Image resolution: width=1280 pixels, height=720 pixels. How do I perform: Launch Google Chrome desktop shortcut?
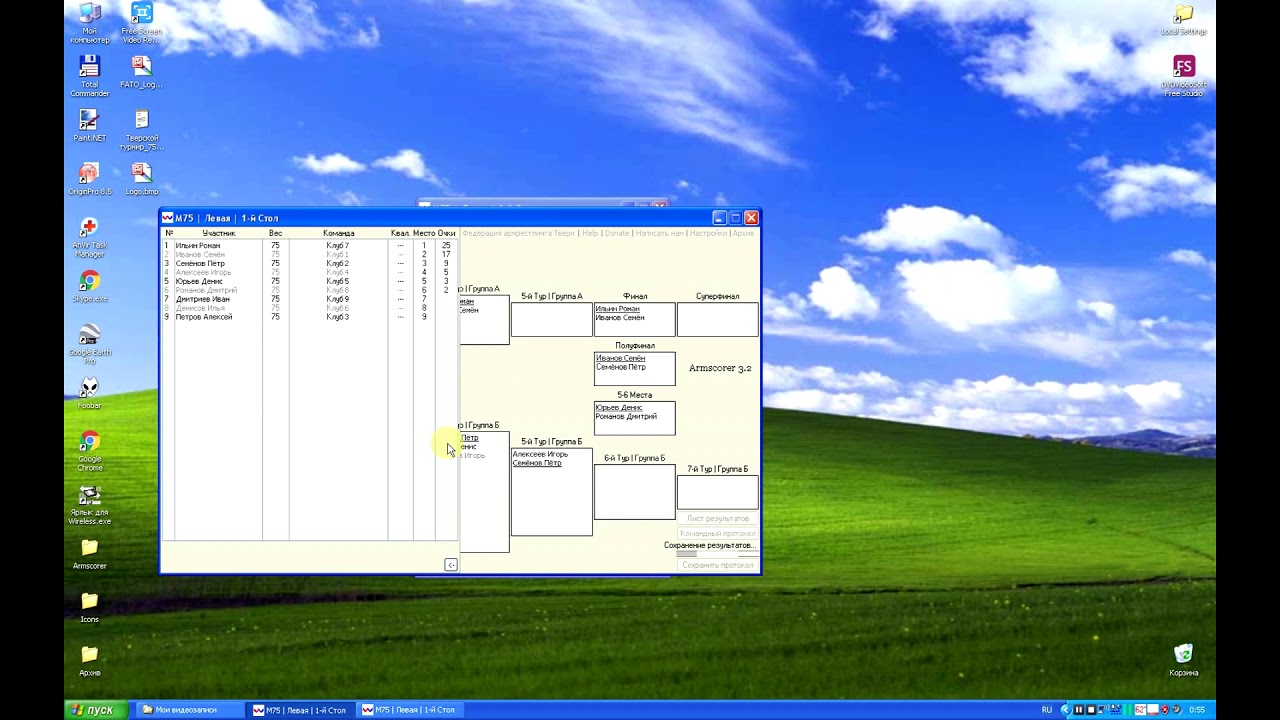click(89, 452)
